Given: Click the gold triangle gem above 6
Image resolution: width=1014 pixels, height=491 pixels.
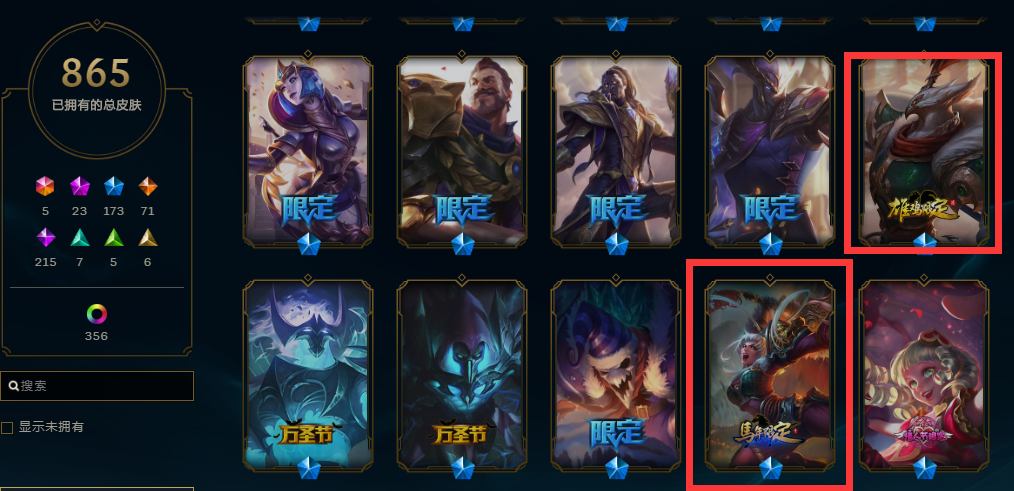Looking at the screenshot, I should pos(148,237).
